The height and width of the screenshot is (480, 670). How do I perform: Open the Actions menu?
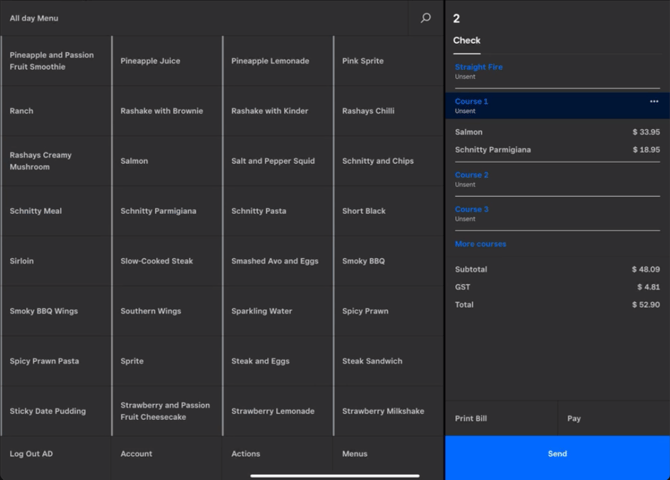[x=246, y=454]
